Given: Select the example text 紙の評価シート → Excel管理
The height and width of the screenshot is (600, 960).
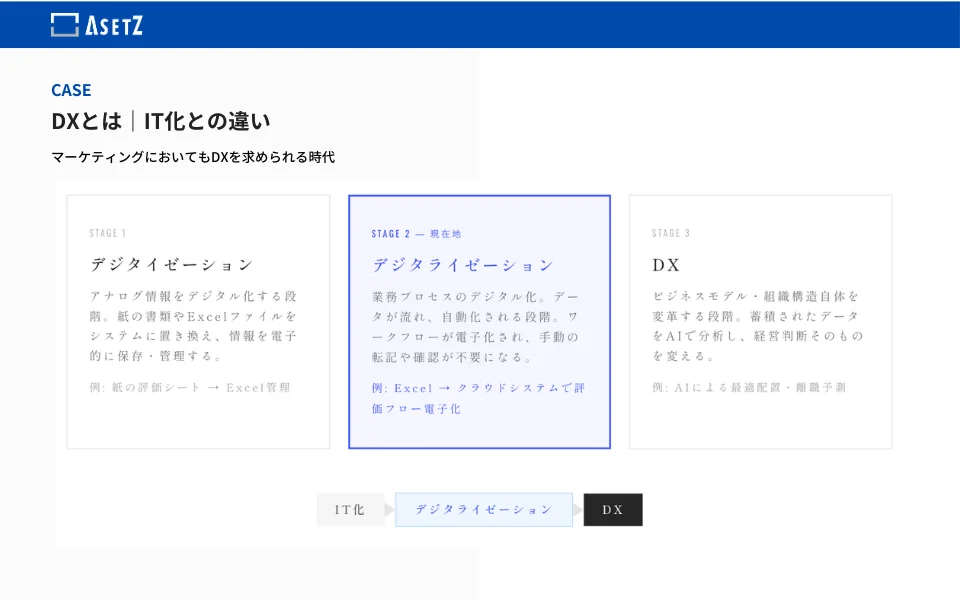Looking at the screenshot, I should 190,388.
